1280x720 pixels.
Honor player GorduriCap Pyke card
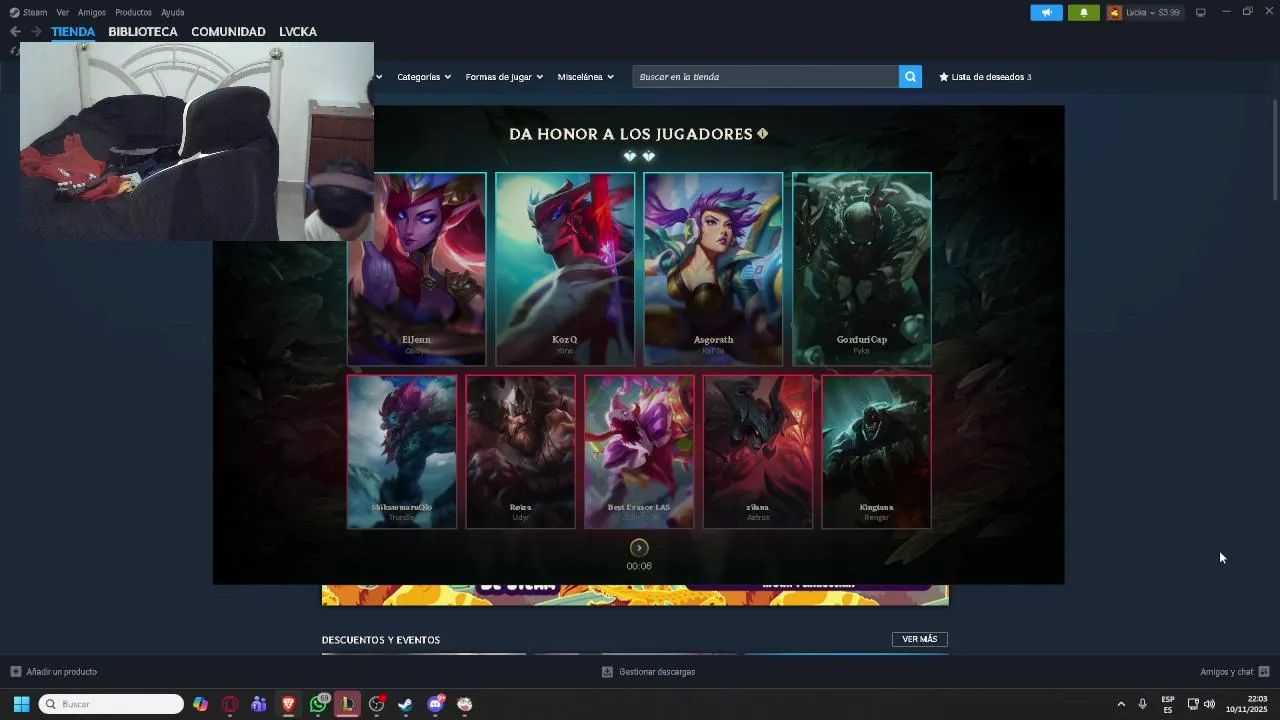[x=862, y=269]
